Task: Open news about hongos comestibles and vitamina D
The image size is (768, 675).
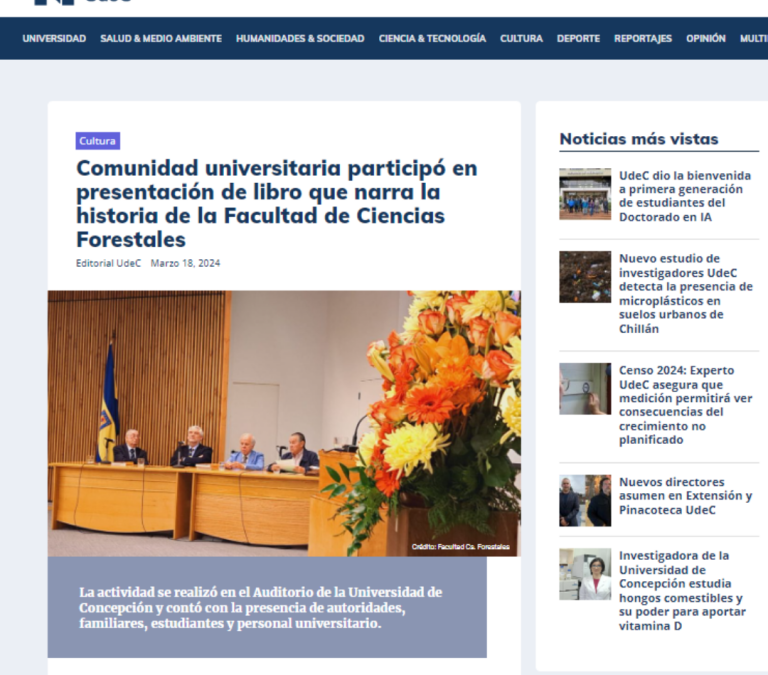Action: [683, 591]
